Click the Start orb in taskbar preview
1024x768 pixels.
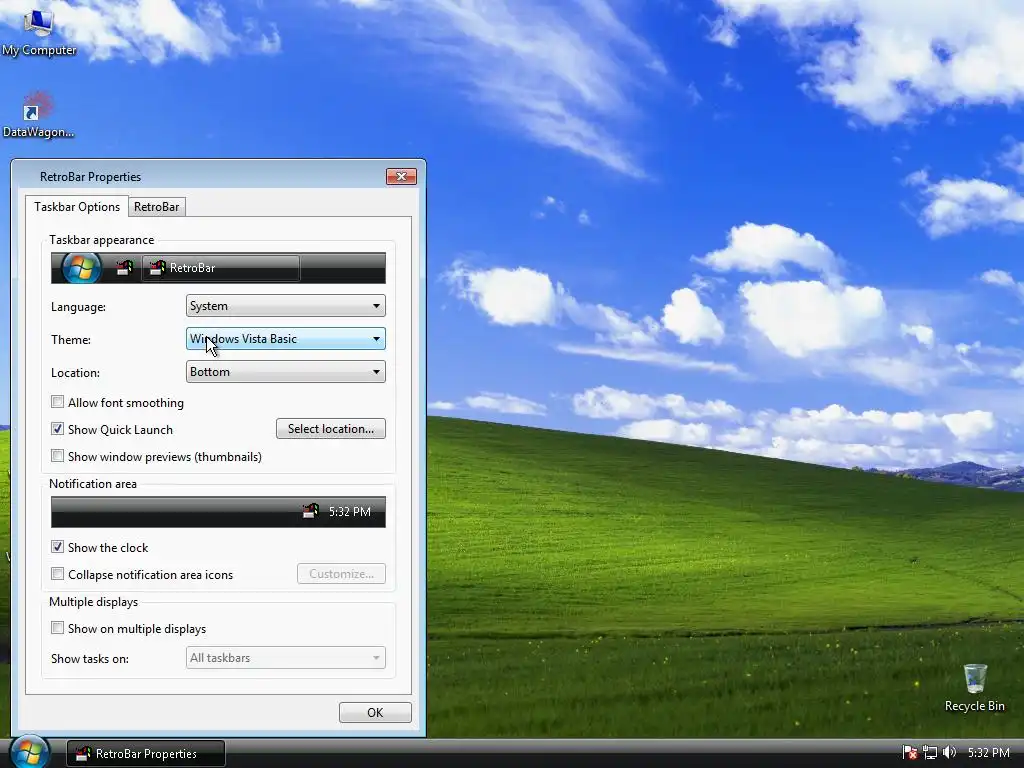pos(82,268)
